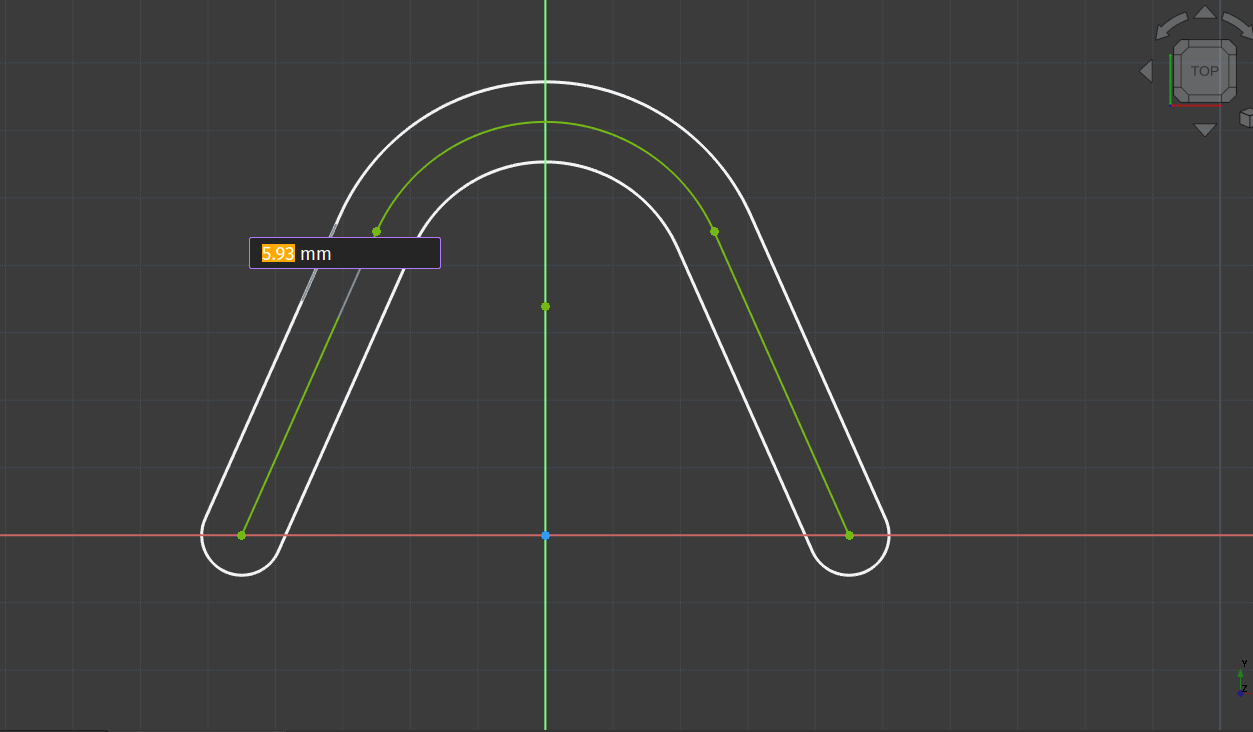Select the leftmost endpoint of the green spline
Image resolution: width=1253 pixels, height=732 pixels.
tap(241, 536)
